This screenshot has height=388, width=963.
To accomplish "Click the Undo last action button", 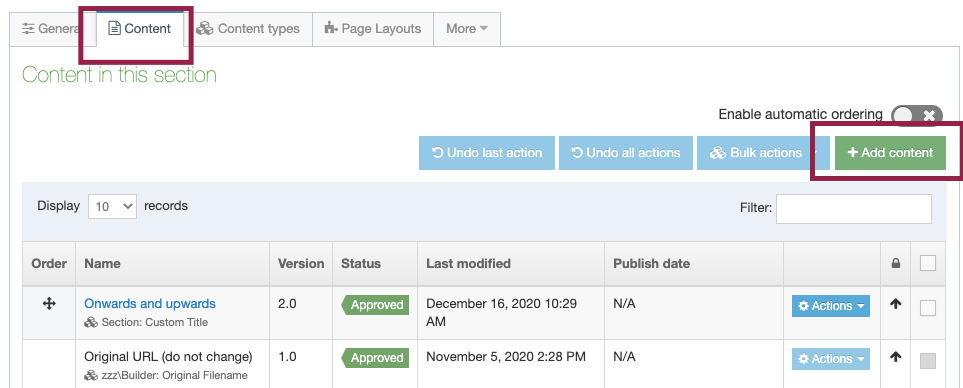I will tap(487, 153).
